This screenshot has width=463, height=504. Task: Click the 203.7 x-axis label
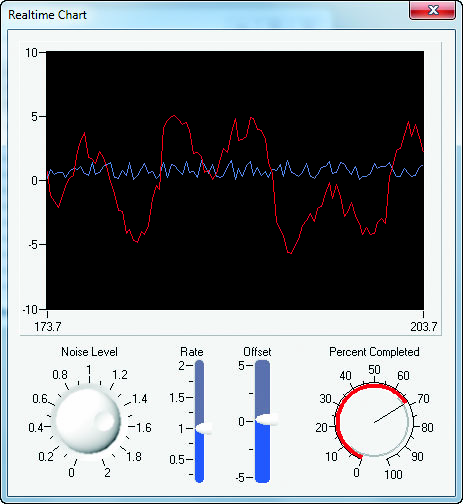click(x=423, y=326)
